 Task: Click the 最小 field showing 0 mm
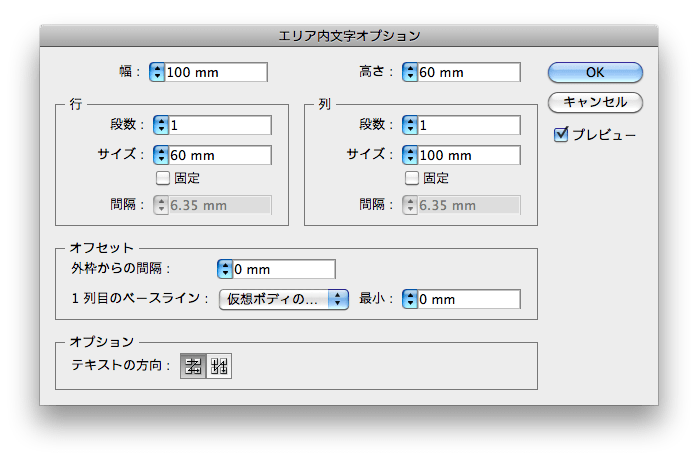[x=468, y=299]
